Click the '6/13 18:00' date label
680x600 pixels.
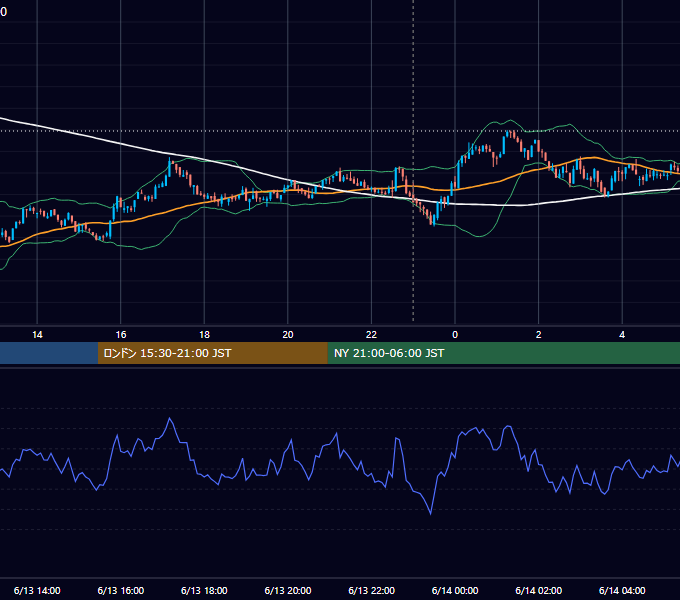[204, 590]
